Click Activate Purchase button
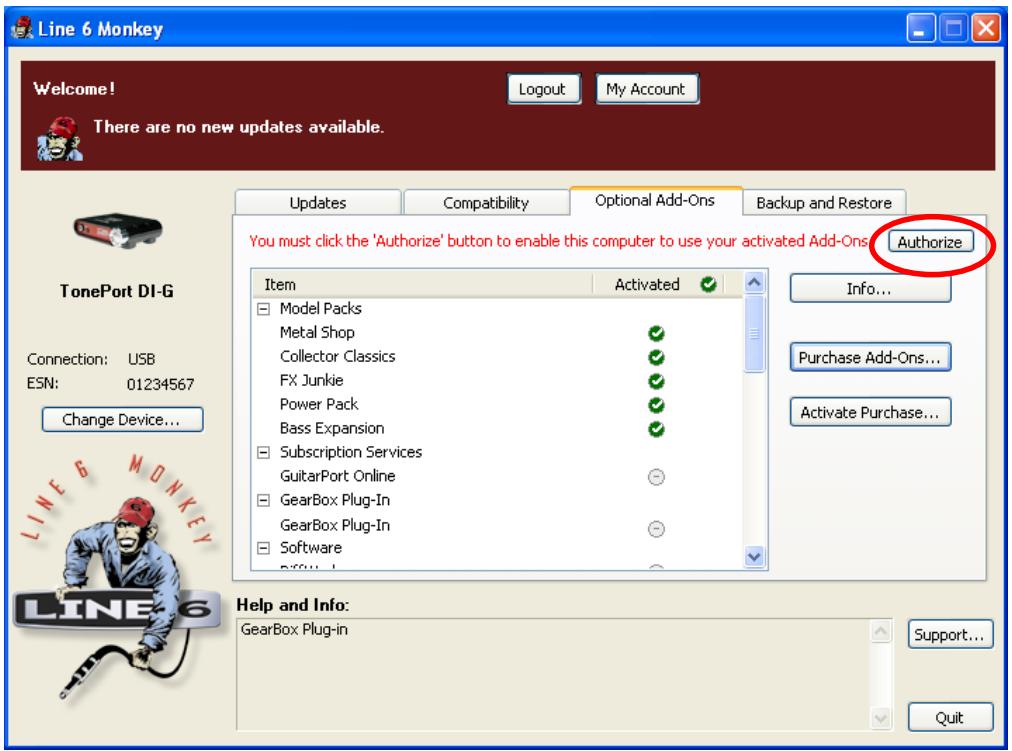The width and height of the screenshot is (1012, 751). (x=870, y=412)
